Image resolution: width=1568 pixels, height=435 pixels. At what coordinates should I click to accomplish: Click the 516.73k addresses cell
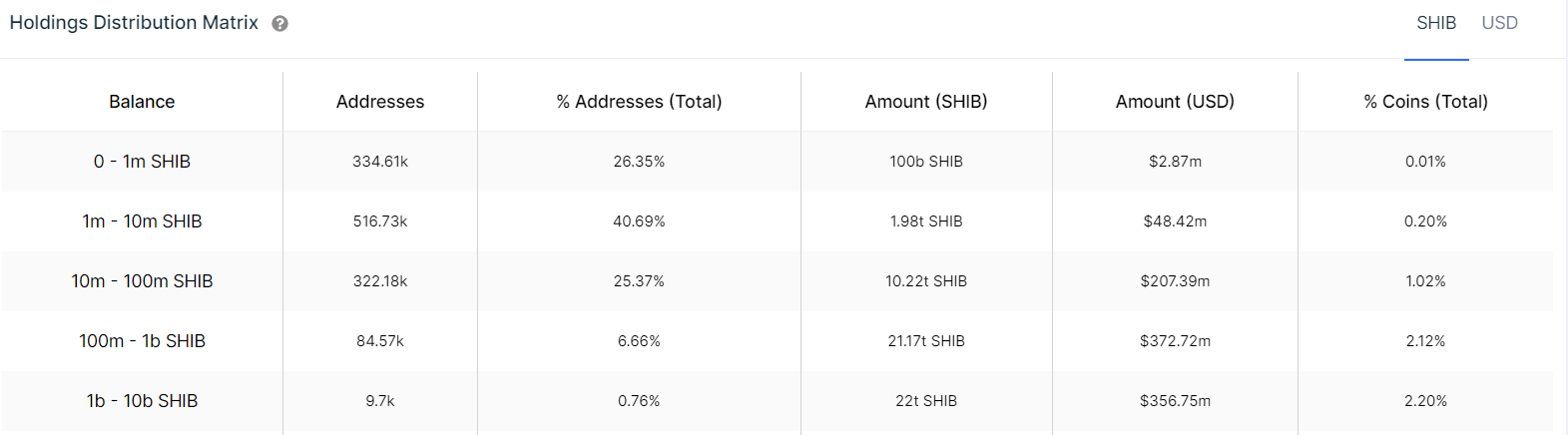pyautogui.click(x=380, y=221)
